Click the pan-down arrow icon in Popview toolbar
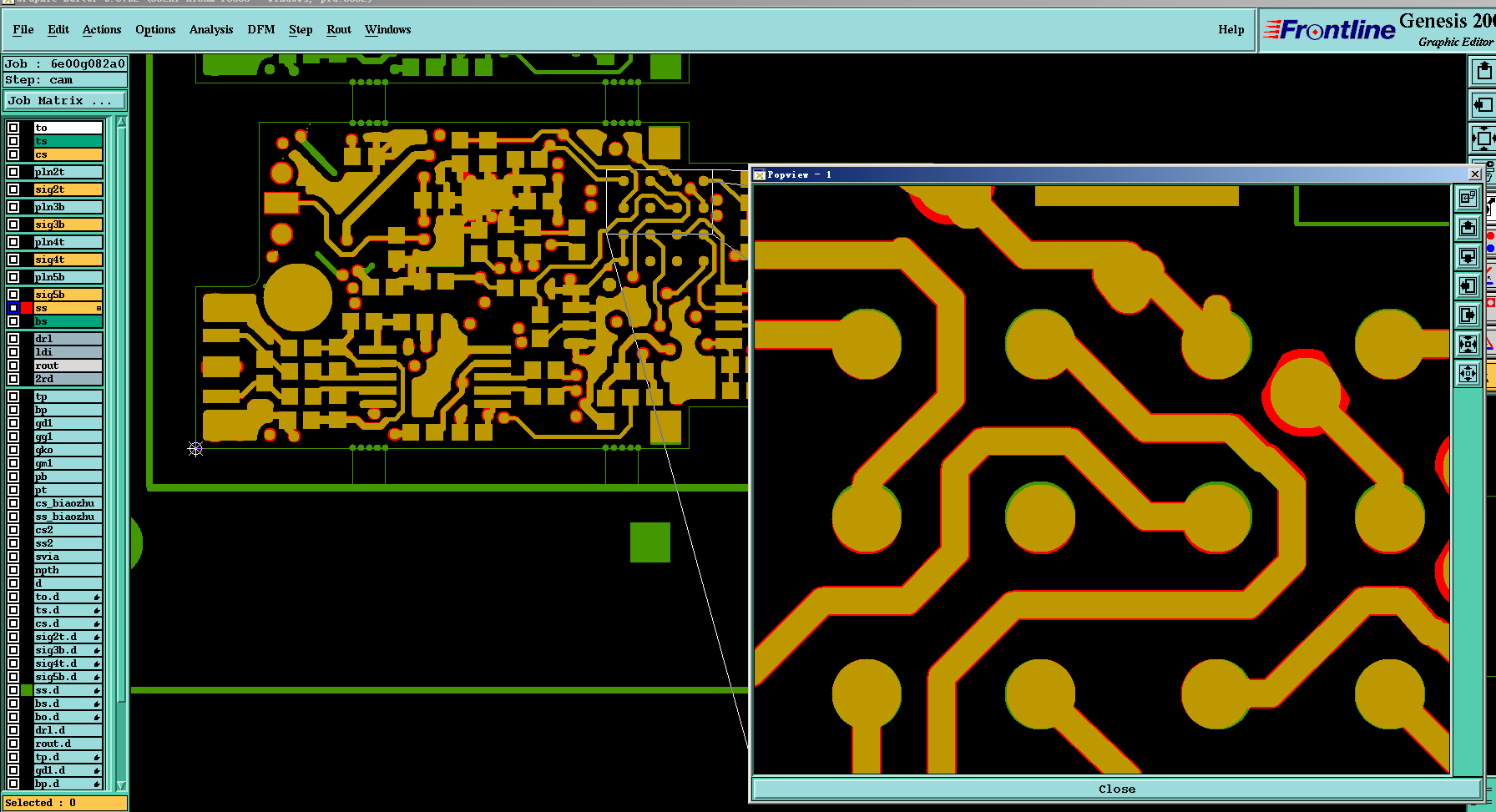Image resolution: width=1496 pixels, height=812 pixels. tap(1468, 256)
